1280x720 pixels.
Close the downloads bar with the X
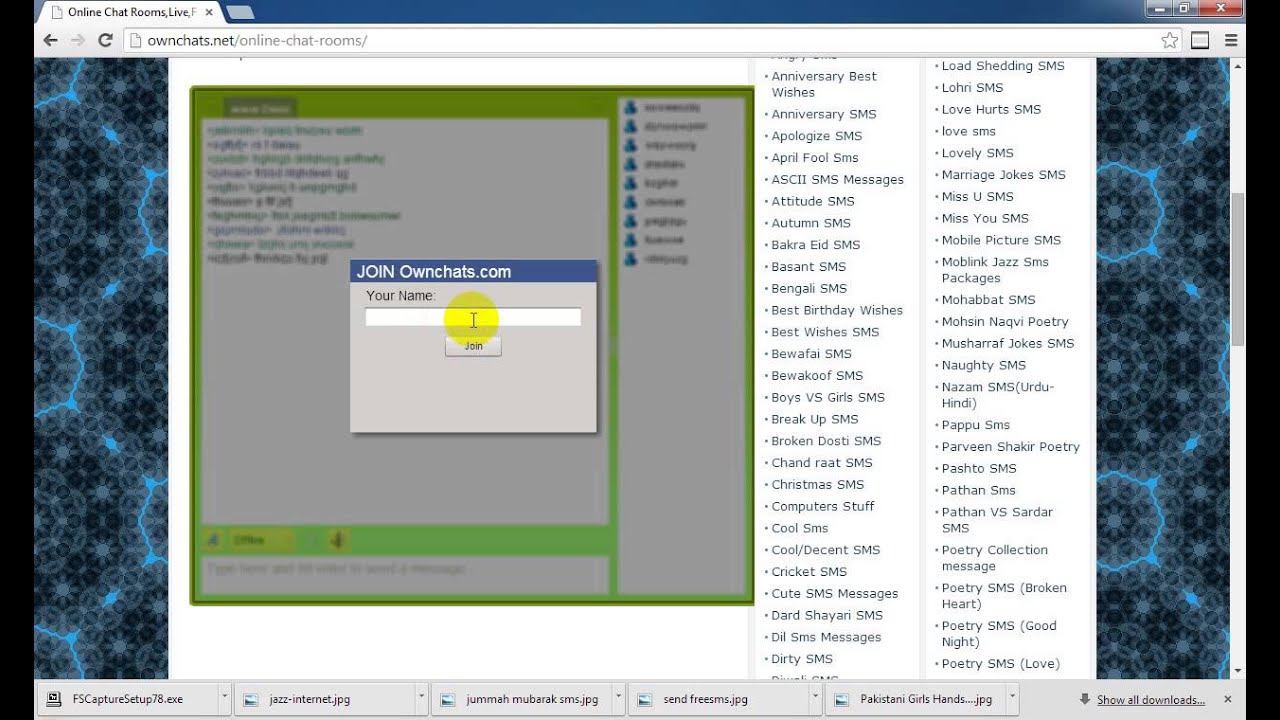(x=1228, y=699)
